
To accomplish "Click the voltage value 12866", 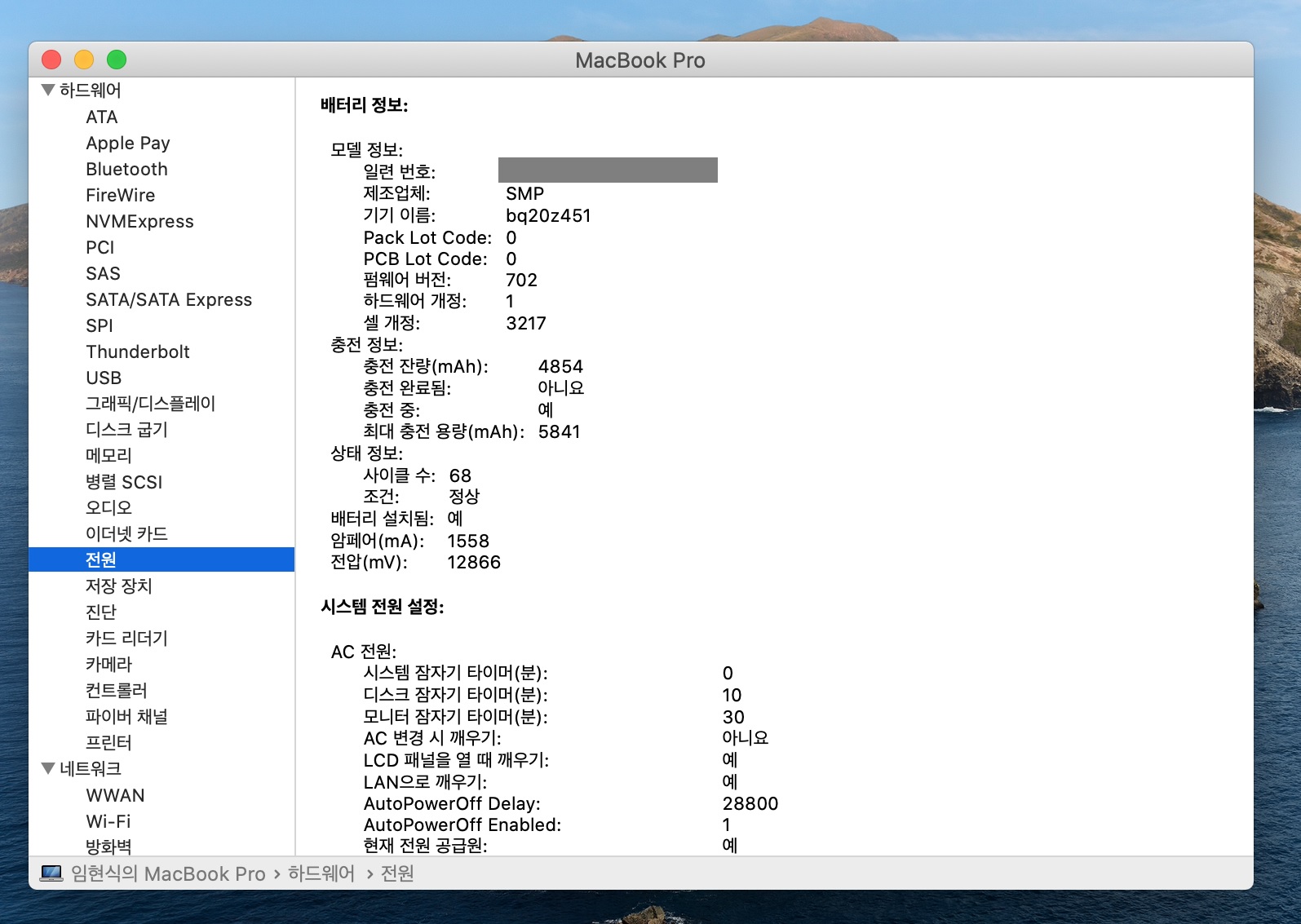I will coord(474,562).
